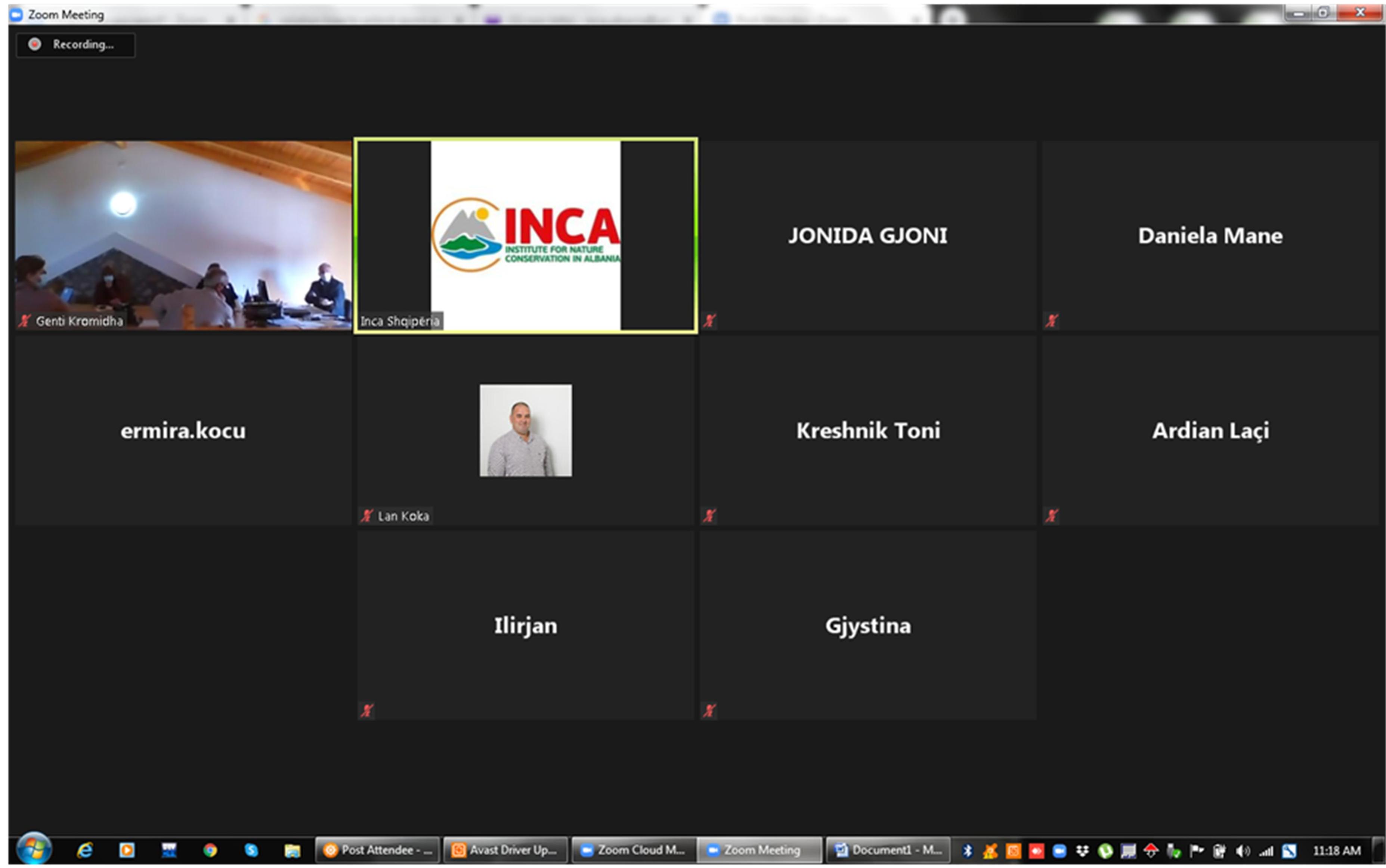
Task: Click the Dropbox tray icon
Action: 1082,851
